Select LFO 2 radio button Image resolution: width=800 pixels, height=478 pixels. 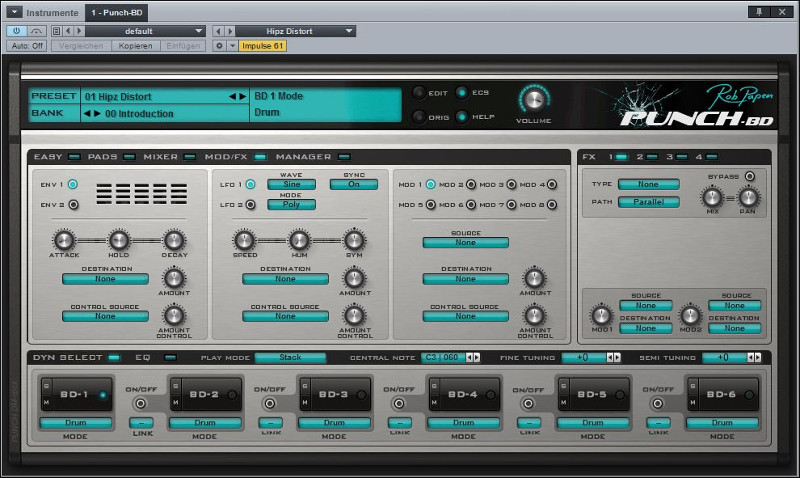[x=251, y=205]
